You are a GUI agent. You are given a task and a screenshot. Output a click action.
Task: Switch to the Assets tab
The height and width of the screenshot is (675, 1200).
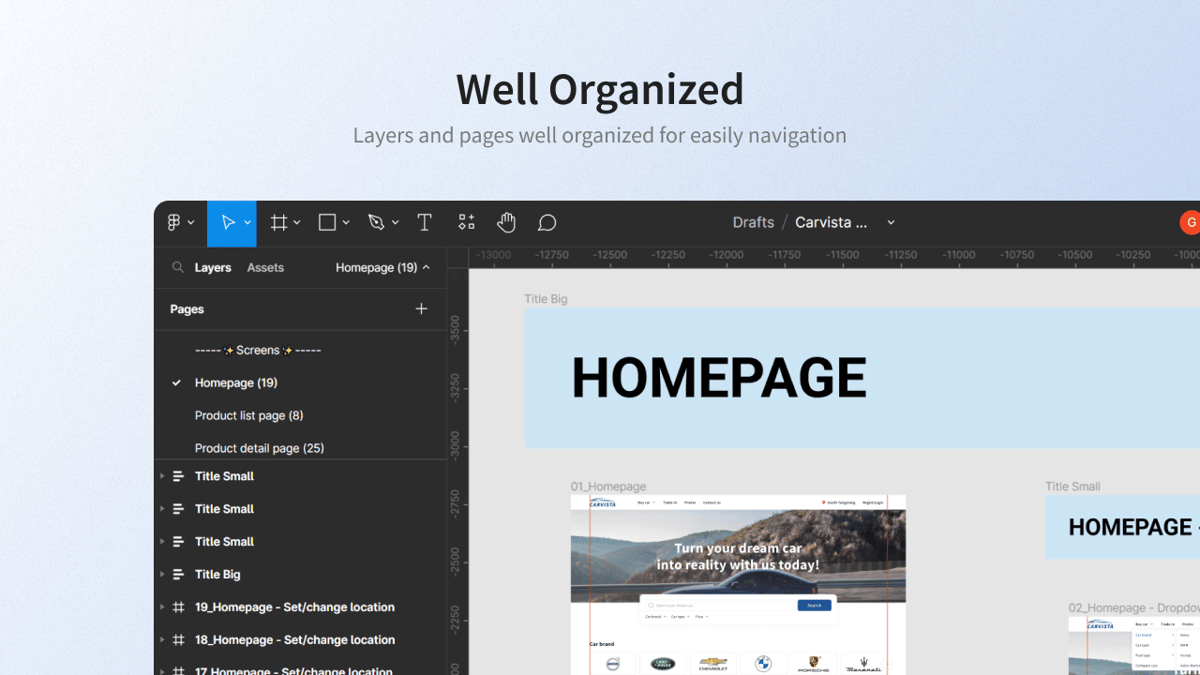click(265, 267)
